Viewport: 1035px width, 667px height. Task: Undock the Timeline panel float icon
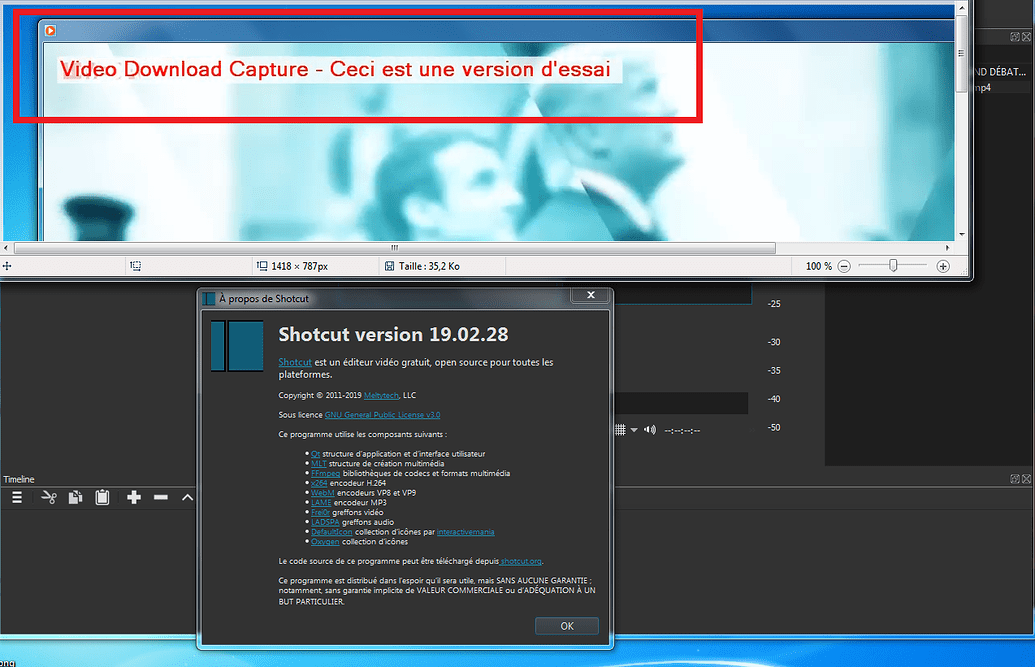(1015, 479)
